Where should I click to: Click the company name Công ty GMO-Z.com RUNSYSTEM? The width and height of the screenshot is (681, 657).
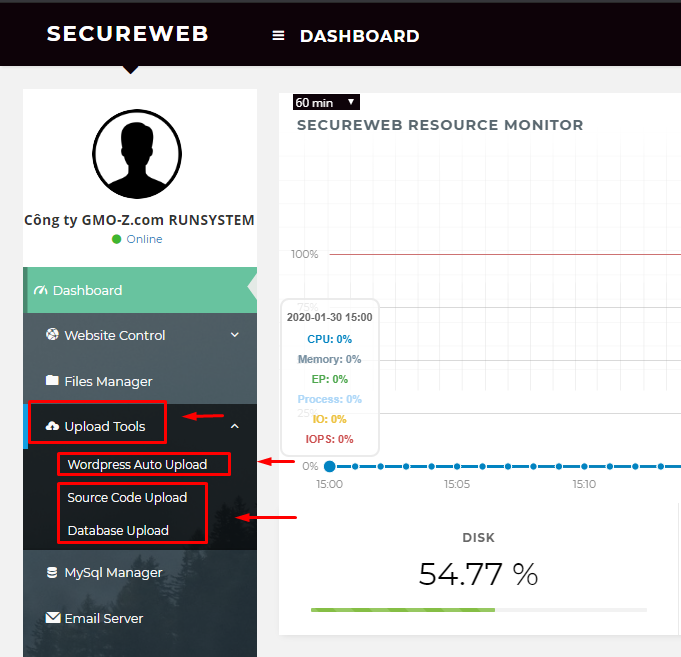click(x=139, y=220)
